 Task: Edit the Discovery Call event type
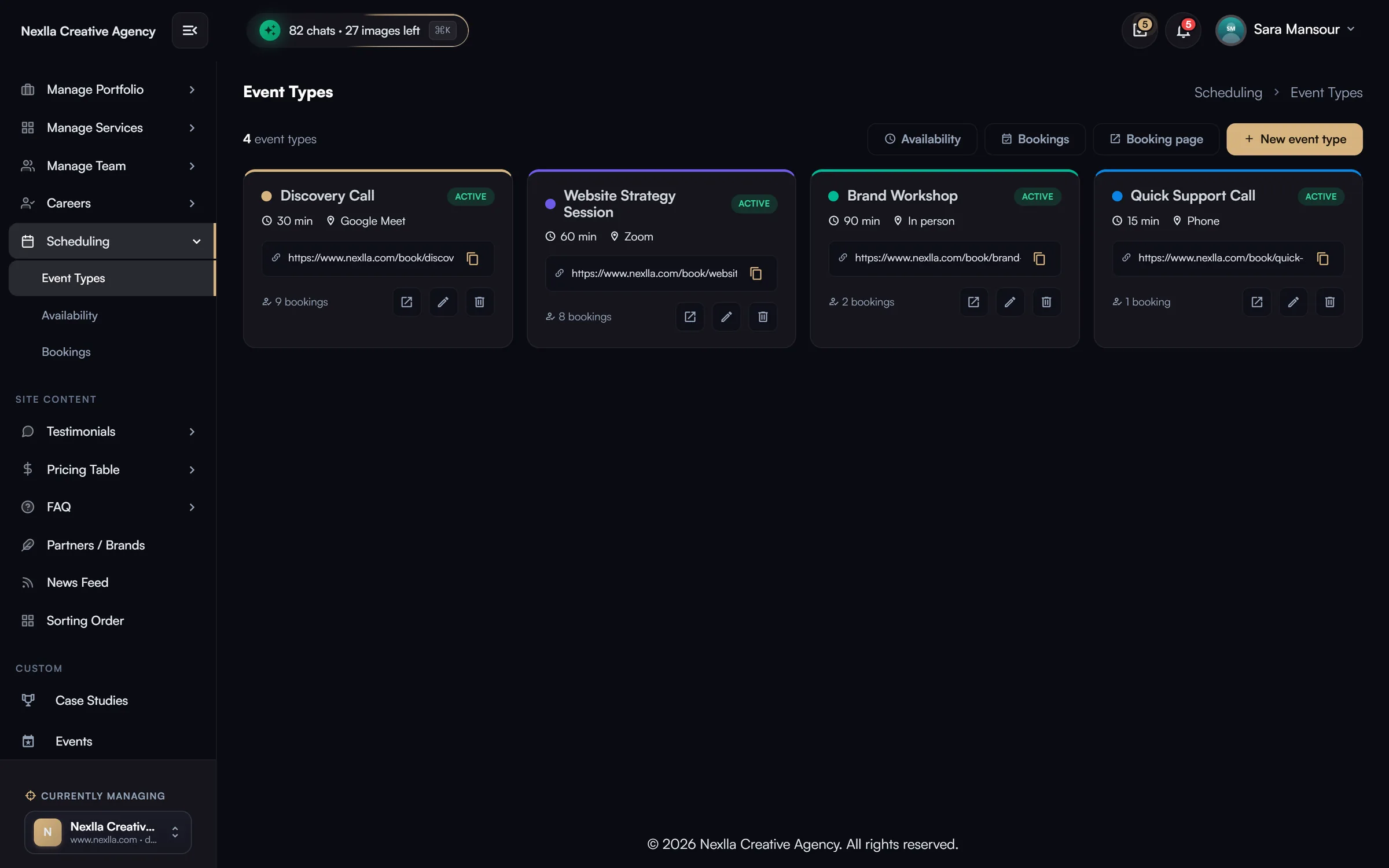443,302
